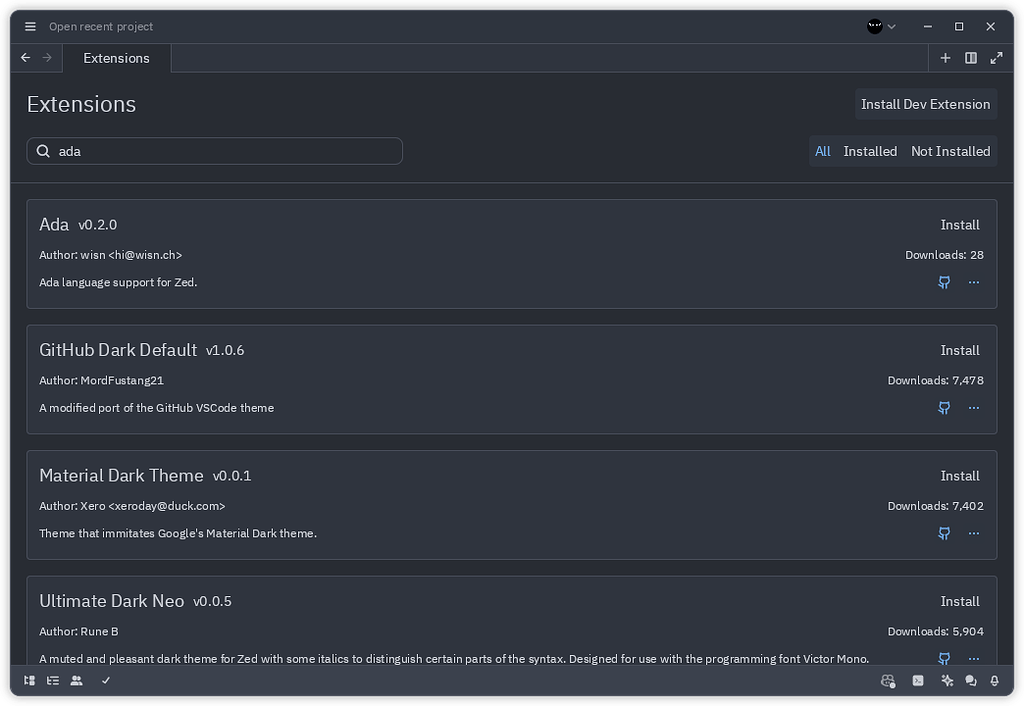1024x706 pixels.
Task: Maximize the Zed window
Action: pos(959,26)
